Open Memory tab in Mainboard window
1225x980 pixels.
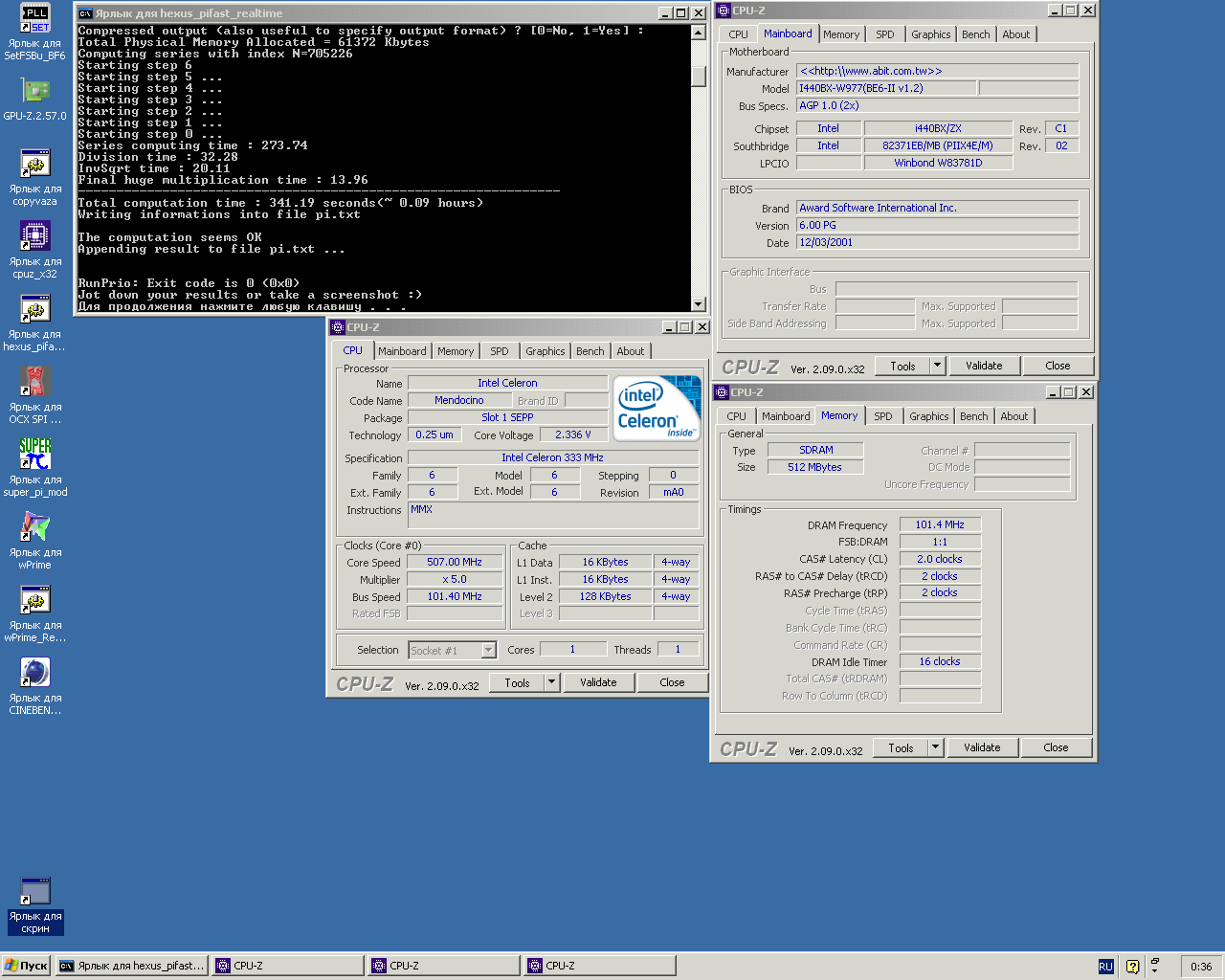(x=841, y=34)
